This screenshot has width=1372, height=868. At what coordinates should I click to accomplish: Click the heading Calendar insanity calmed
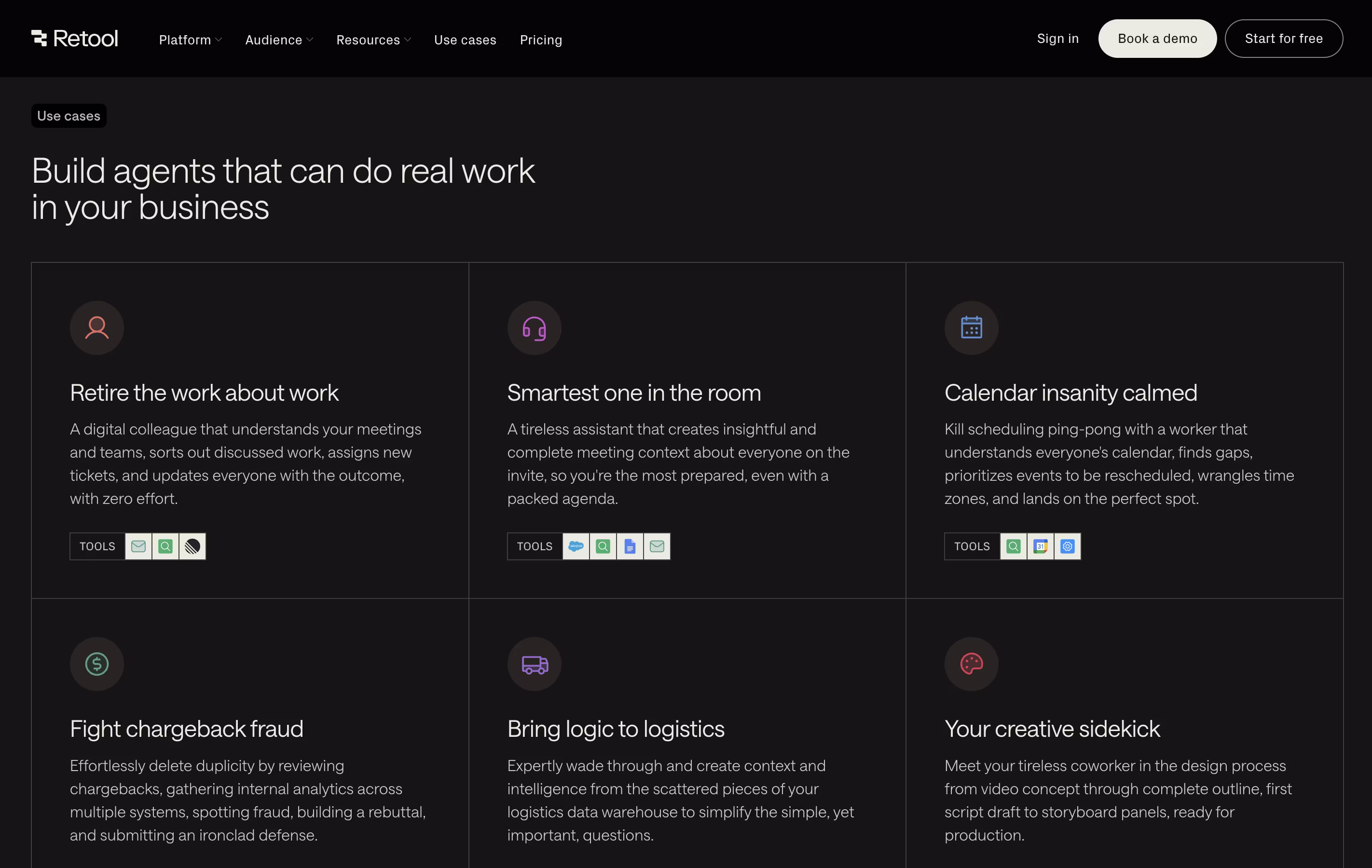point(1070,393)
